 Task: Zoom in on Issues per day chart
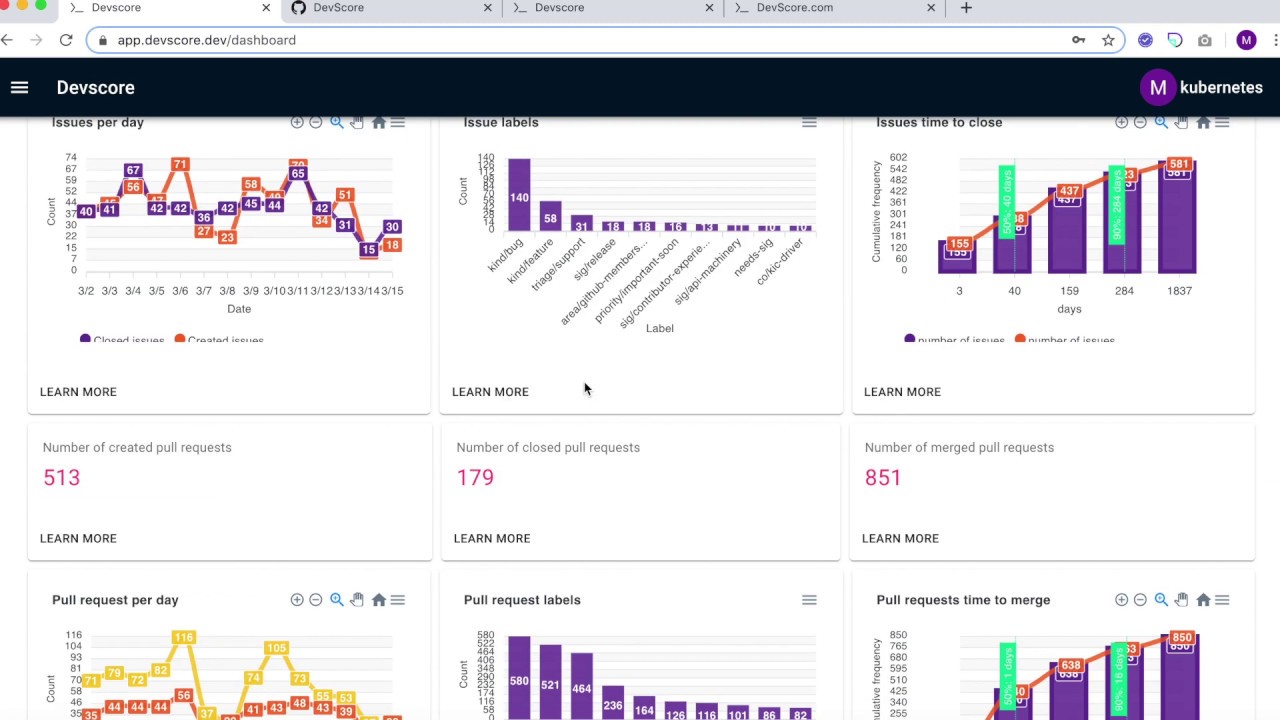297,122
